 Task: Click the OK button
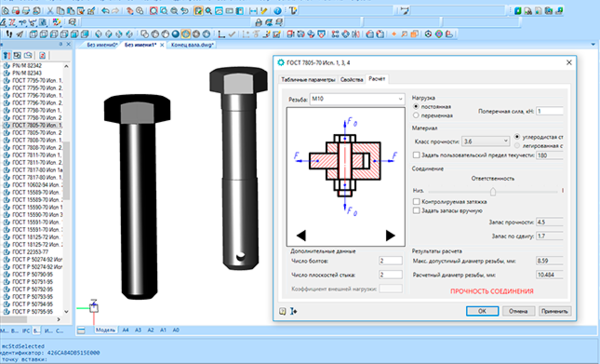click(x=482, y=311)
